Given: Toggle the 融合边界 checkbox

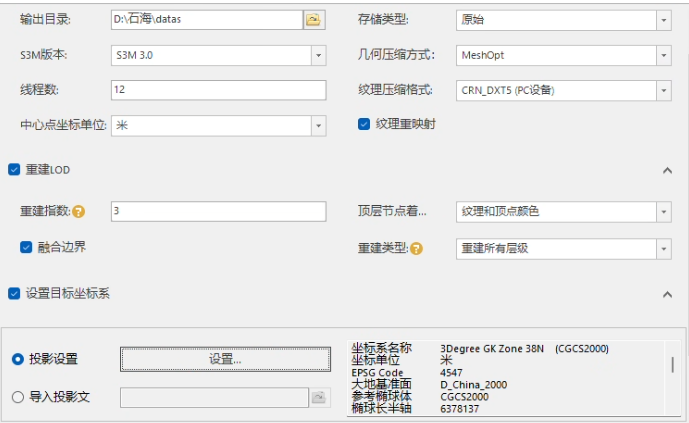Looking at the screenshot, I should 27,246.
